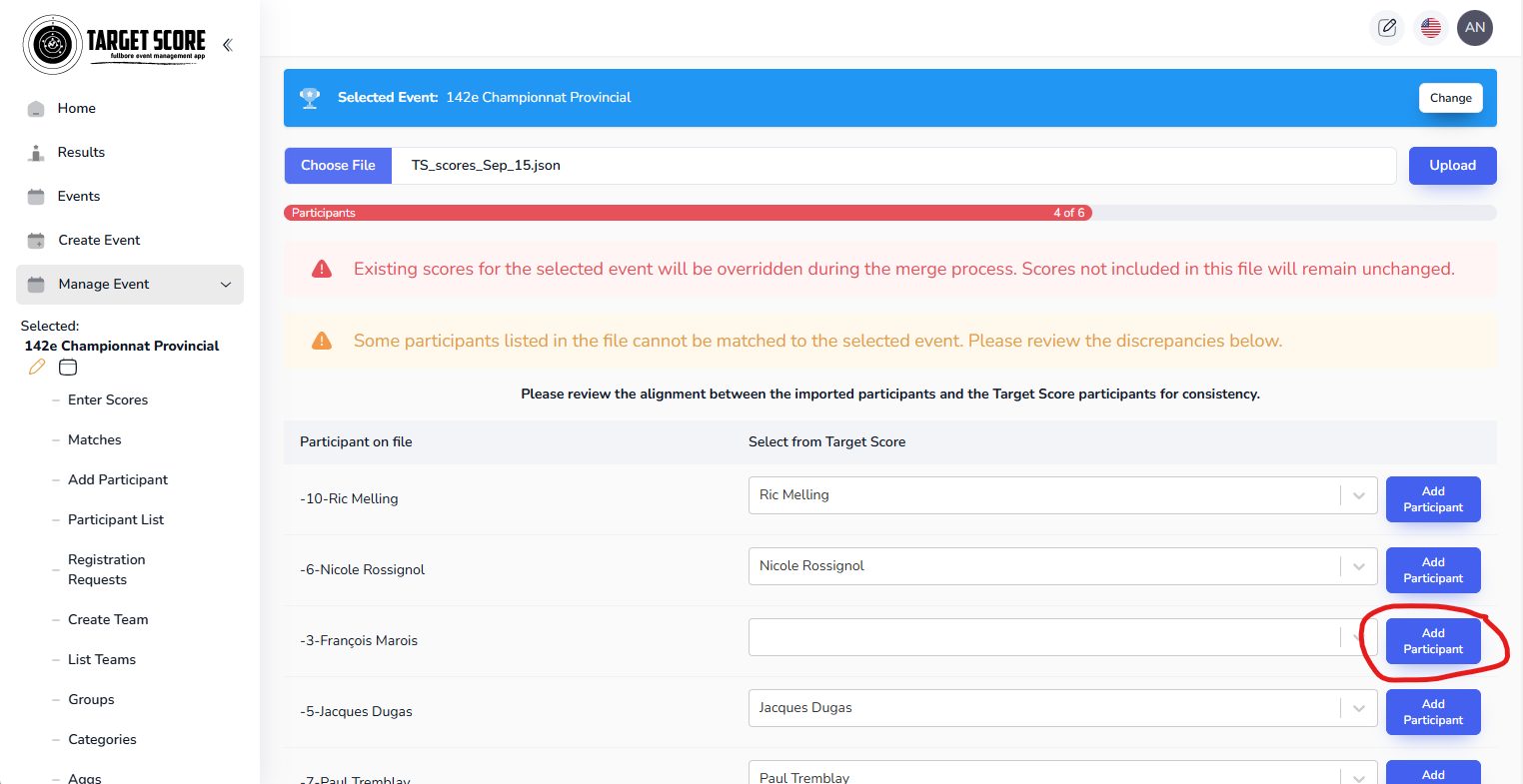Image resolution: width=1523 pixels, height=784 pixels.
Task: Click the red Participants progress bar
Action: (x=688, y=213)
